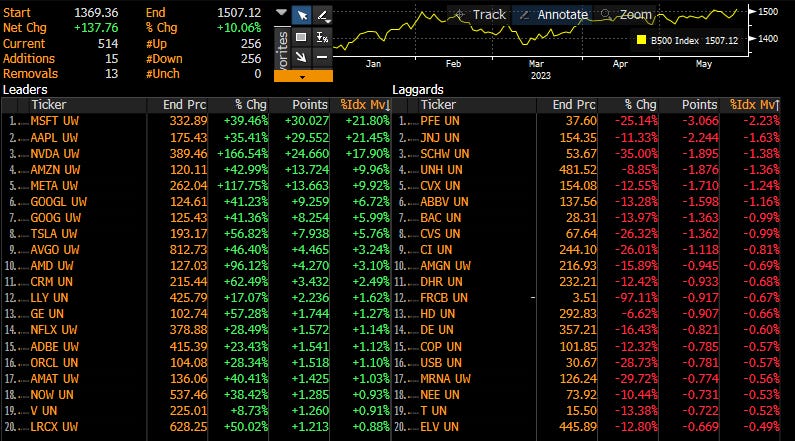The image size is (795, 441).
Task: Click the yellow B500 Index legend swatch
Action: click(x=641, y=40)
